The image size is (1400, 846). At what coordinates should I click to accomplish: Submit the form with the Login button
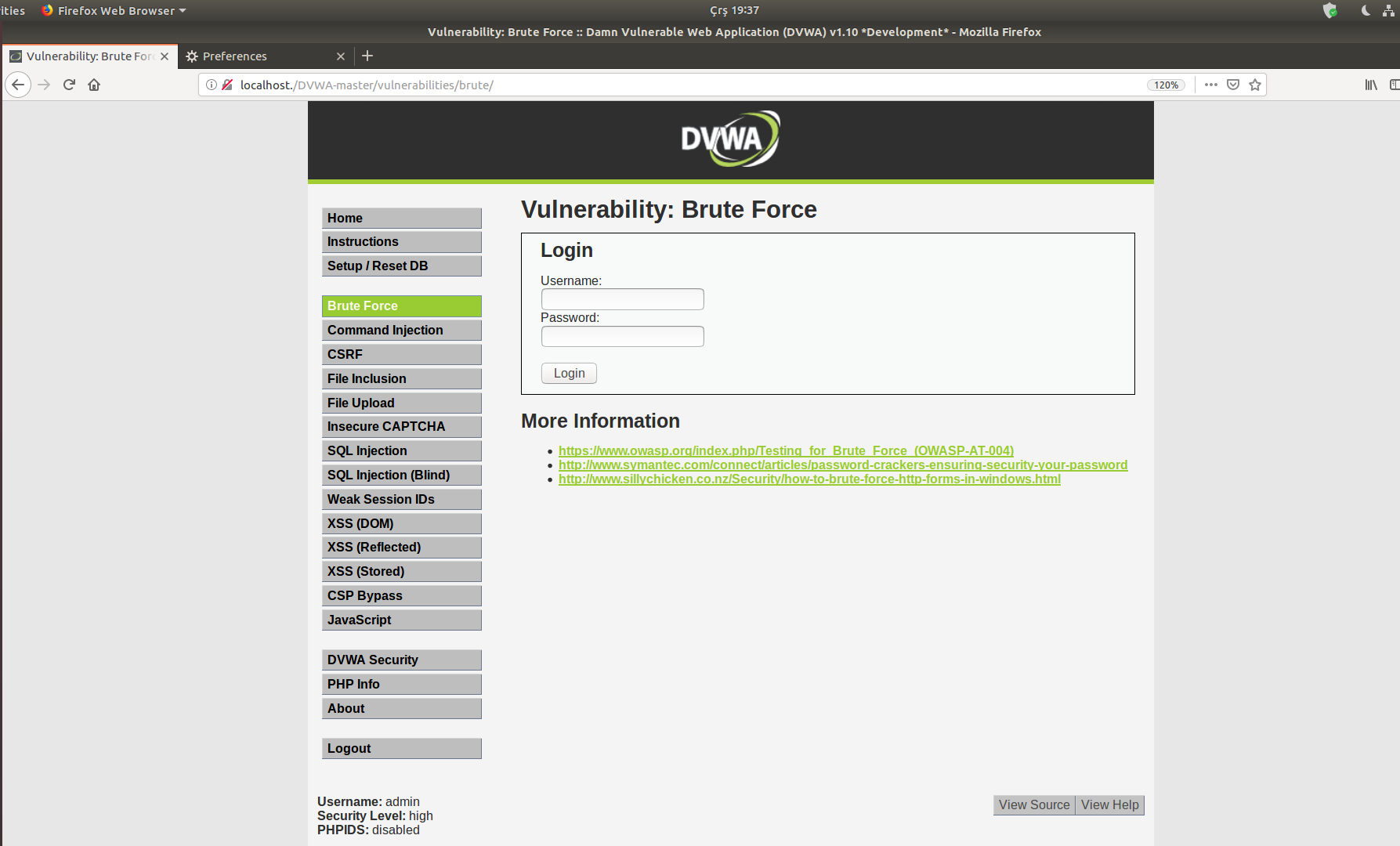(x=569, y=373)
